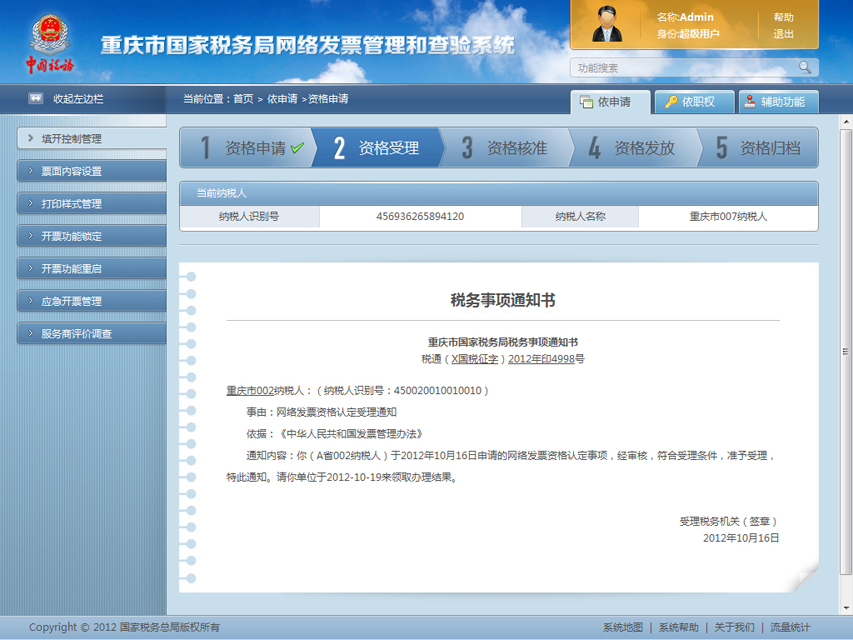Screen dimensions: 853x640
Task: Click taxpayer name 重庆市007纳税人
Action: pyautogui.click(x=728, y=217)
